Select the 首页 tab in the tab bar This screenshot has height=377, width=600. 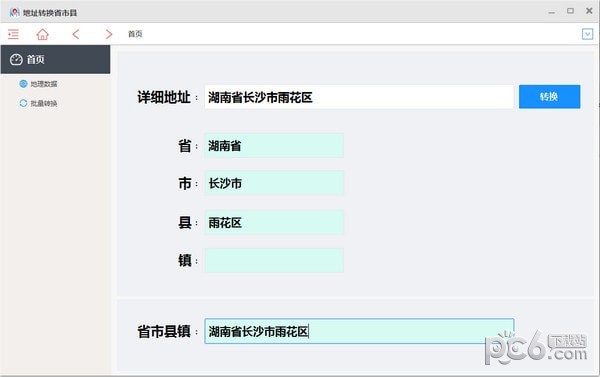[x=135, y=34]
